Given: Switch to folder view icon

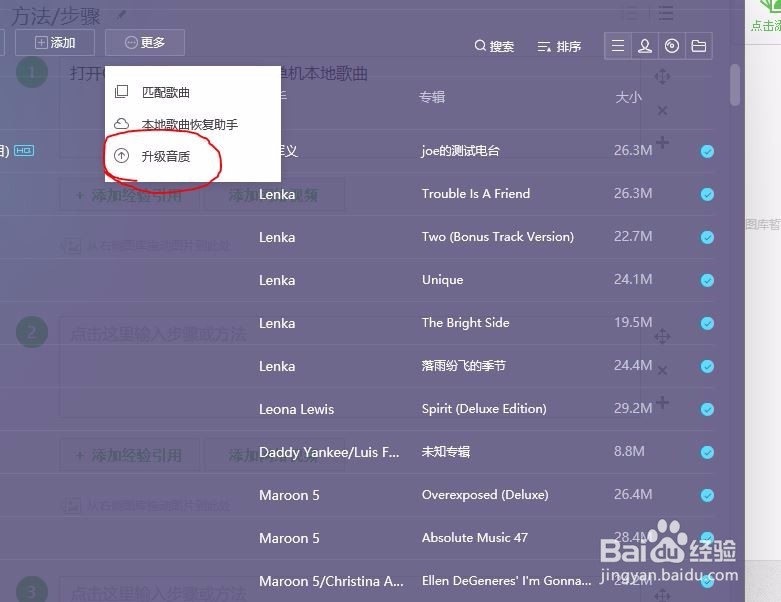Looking at the screenshot, I should (699, 46).
